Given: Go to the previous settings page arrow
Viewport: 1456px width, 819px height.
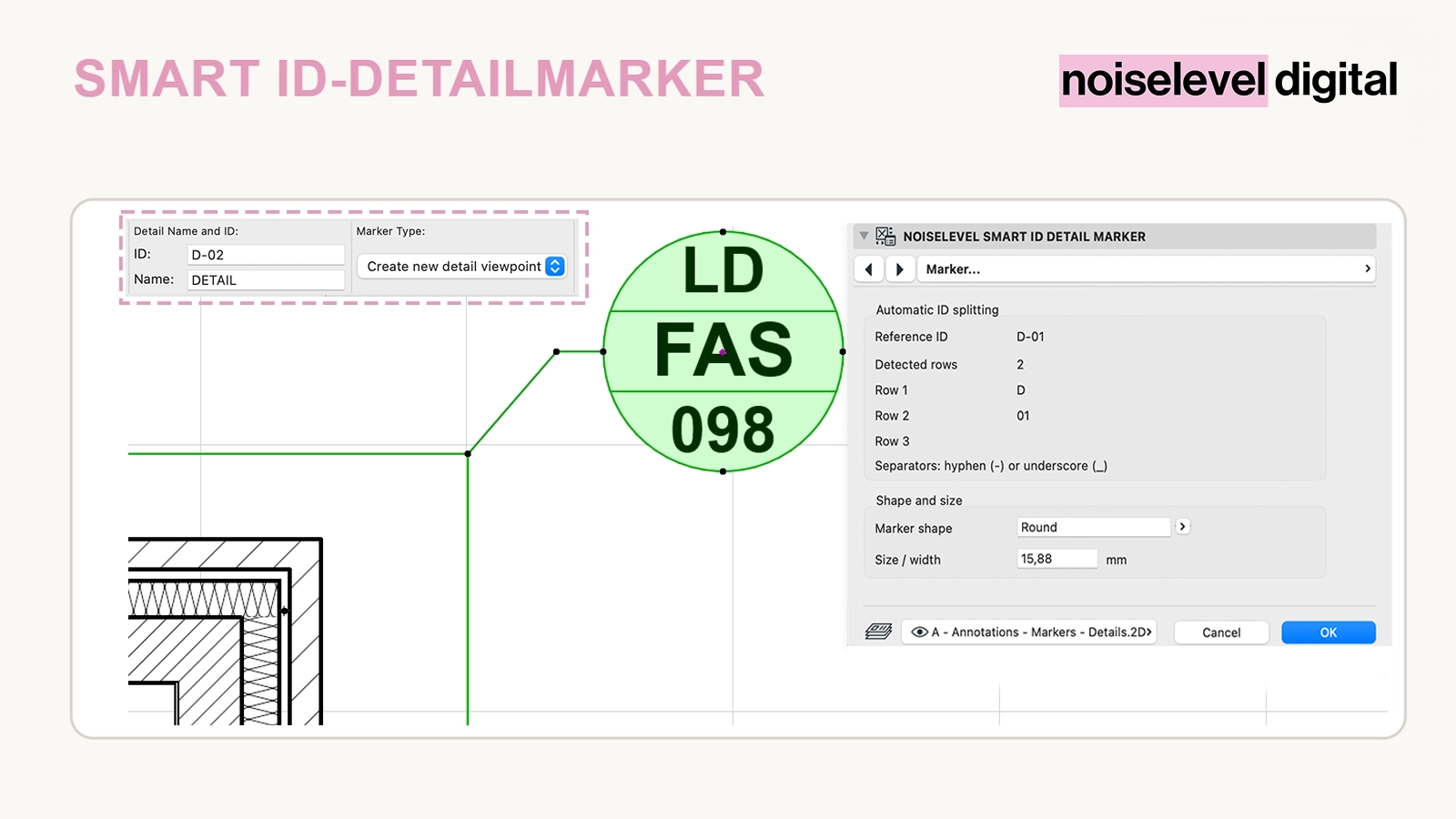Looking at the screenshot, I should (x=869, y=269).
